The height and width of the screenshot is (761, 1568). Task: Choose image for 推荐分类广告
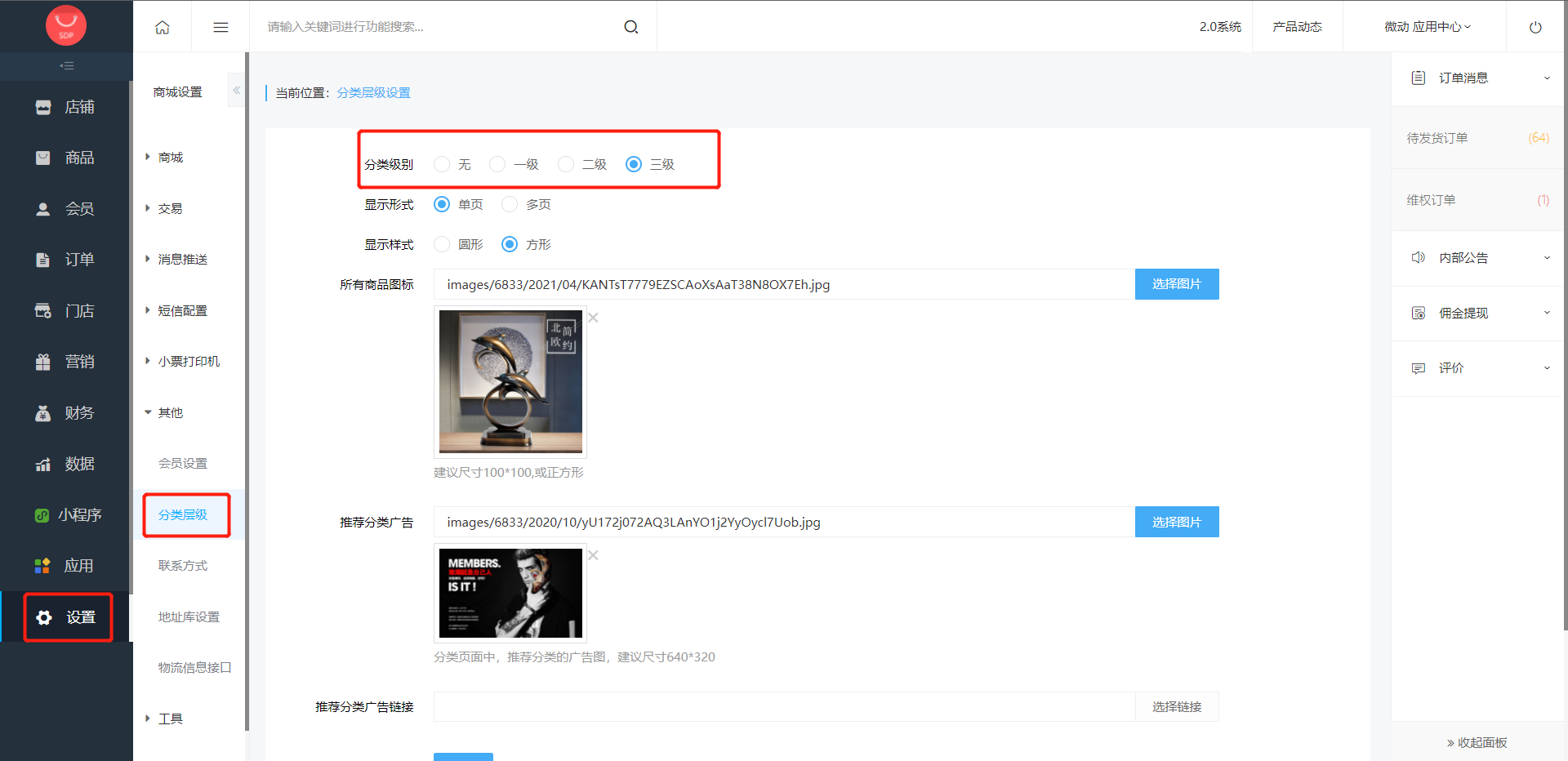pos(1177,522)
